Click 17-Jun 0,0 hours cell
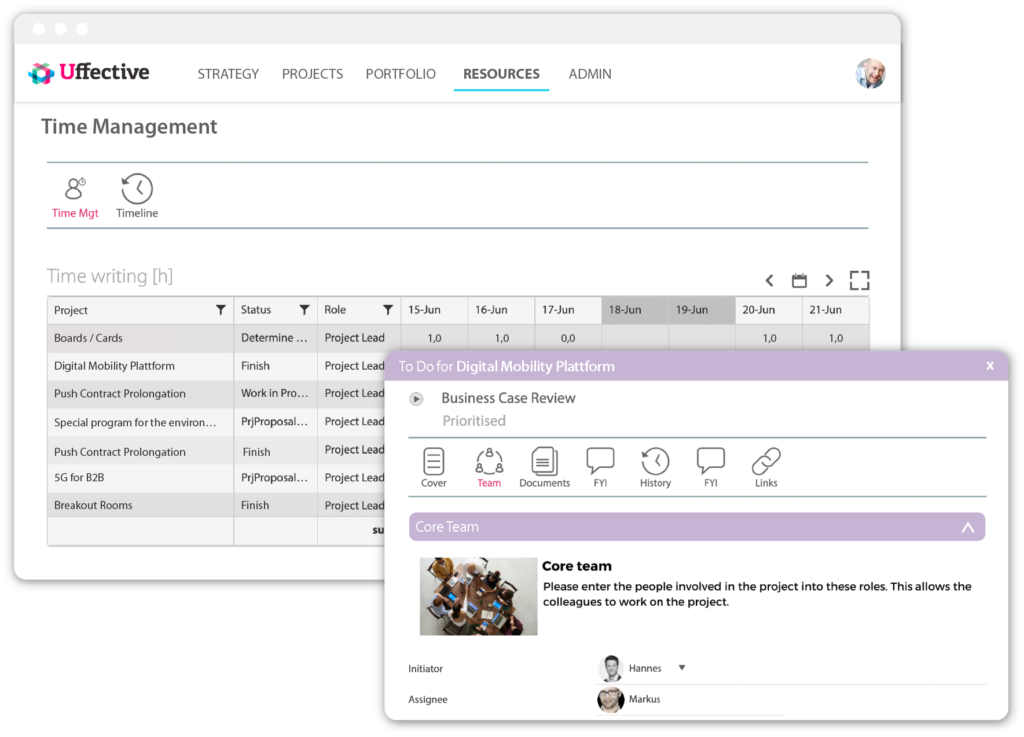Image resolution: width=1024 pixels, height=737 pixels. [568, 338]
